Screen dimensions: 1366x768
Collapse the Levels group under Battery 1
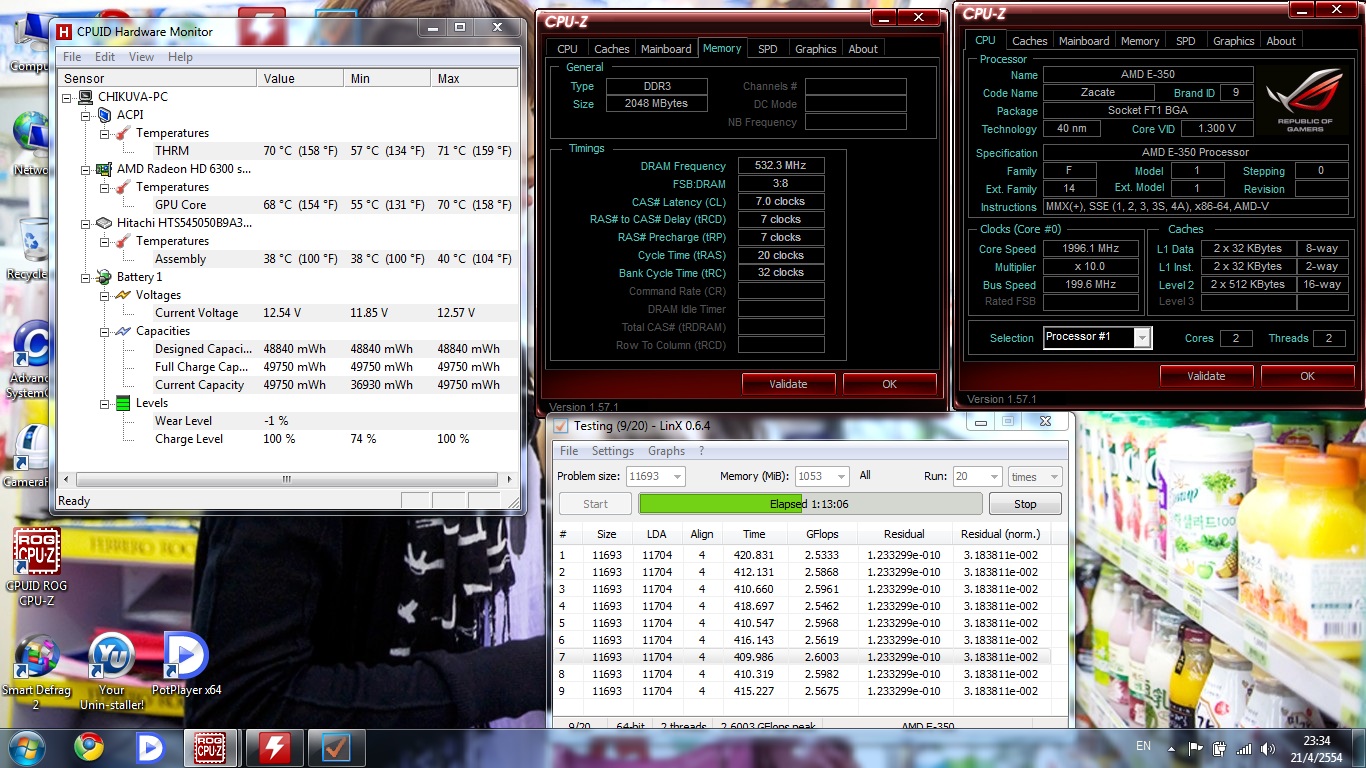point(105,403)
